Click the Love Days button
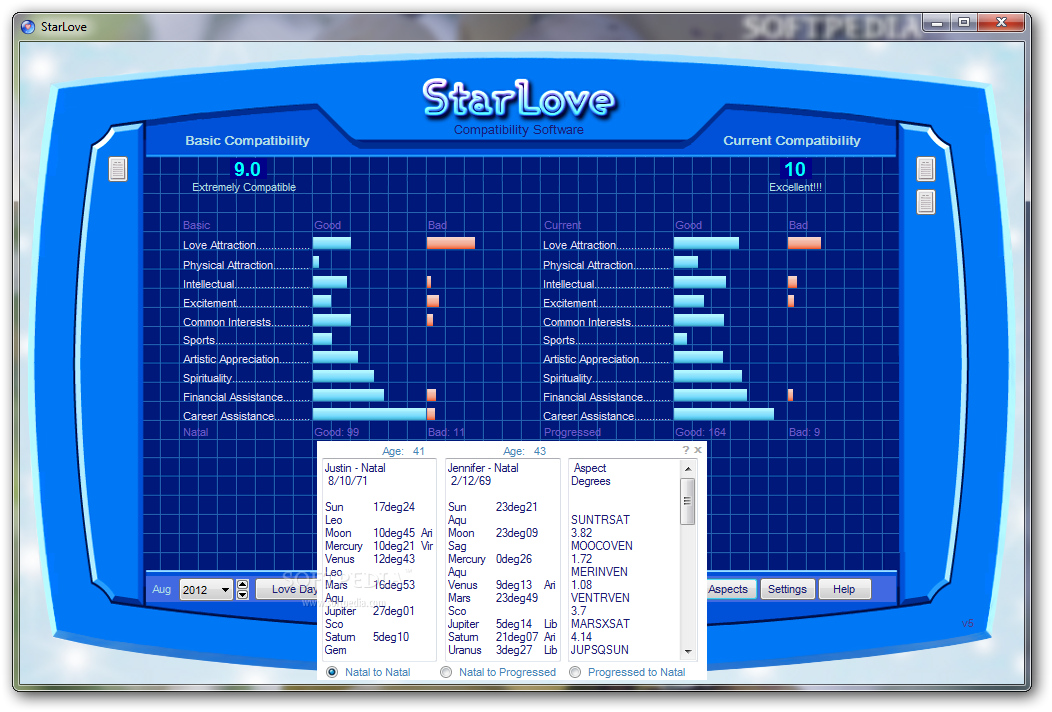 [287, 589]
